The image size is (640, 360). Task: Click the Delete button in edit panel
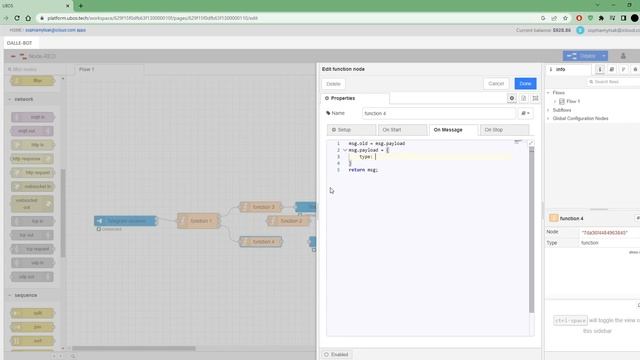coord(333,84)
